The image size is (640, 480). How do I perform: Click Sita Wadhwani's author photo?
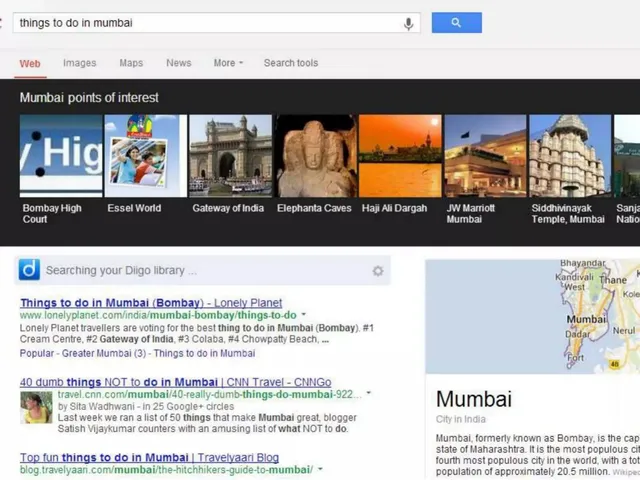pyautogui.click(x=36, y=407)
